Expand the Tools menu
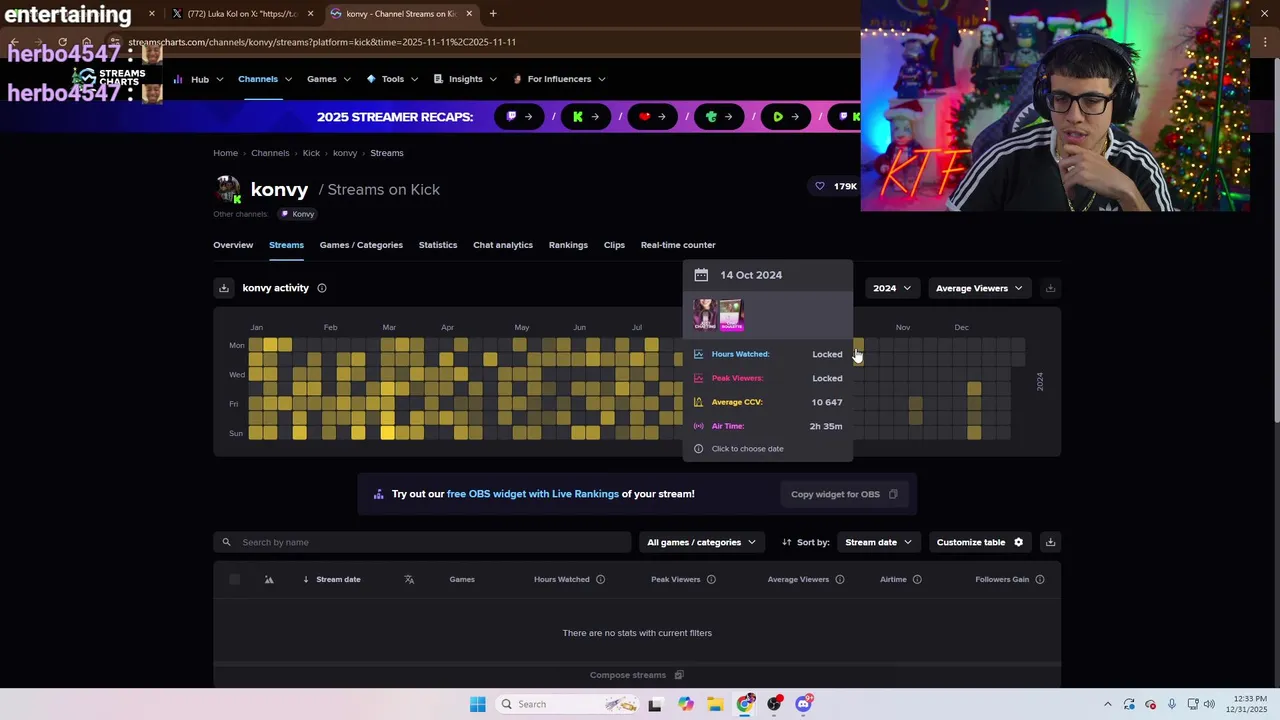Image resolution: width=1280 pixels, height=720 pixels. pos(392,79)
